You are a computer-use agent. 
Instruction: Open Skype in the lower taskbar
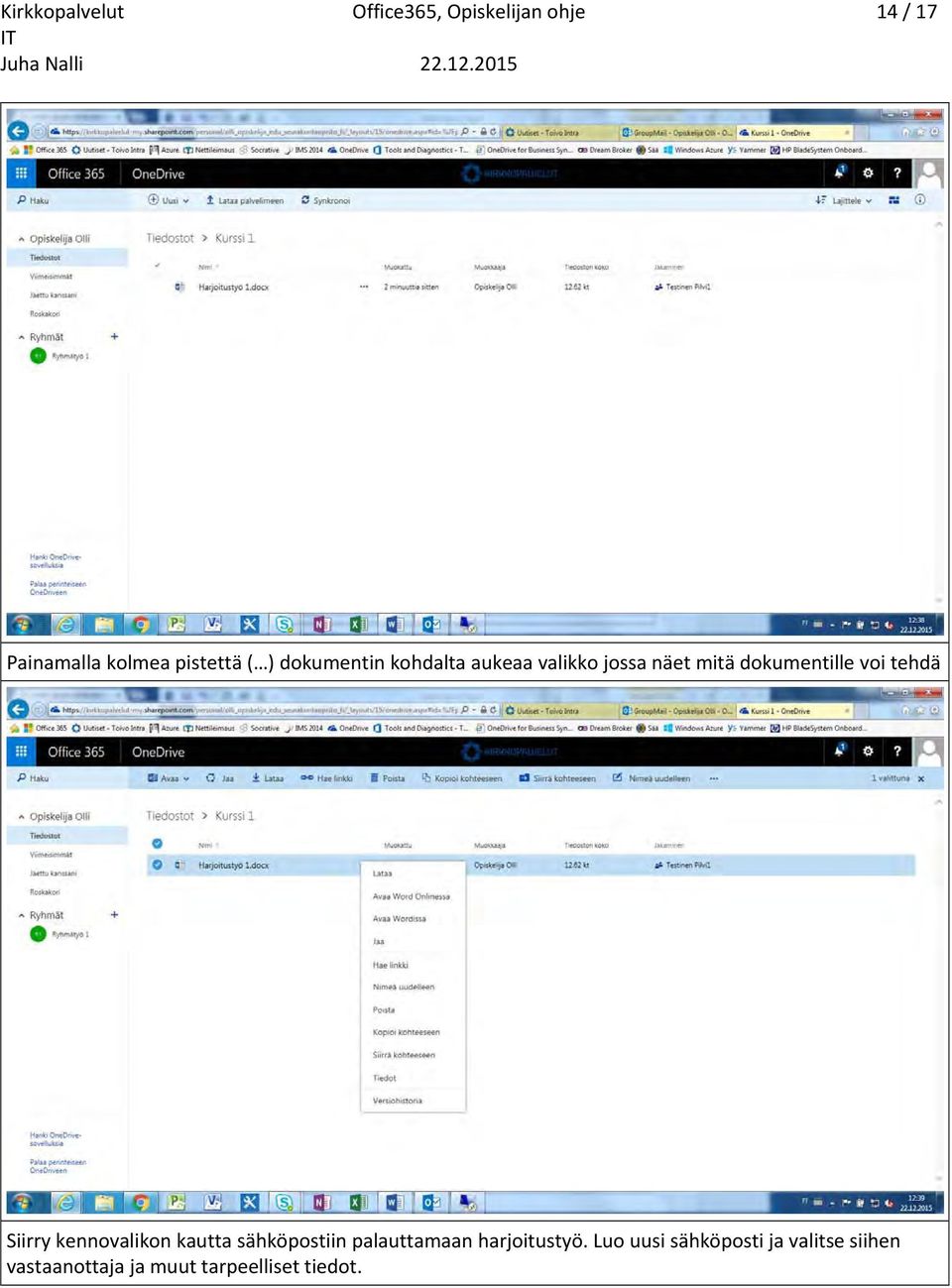285,1202
